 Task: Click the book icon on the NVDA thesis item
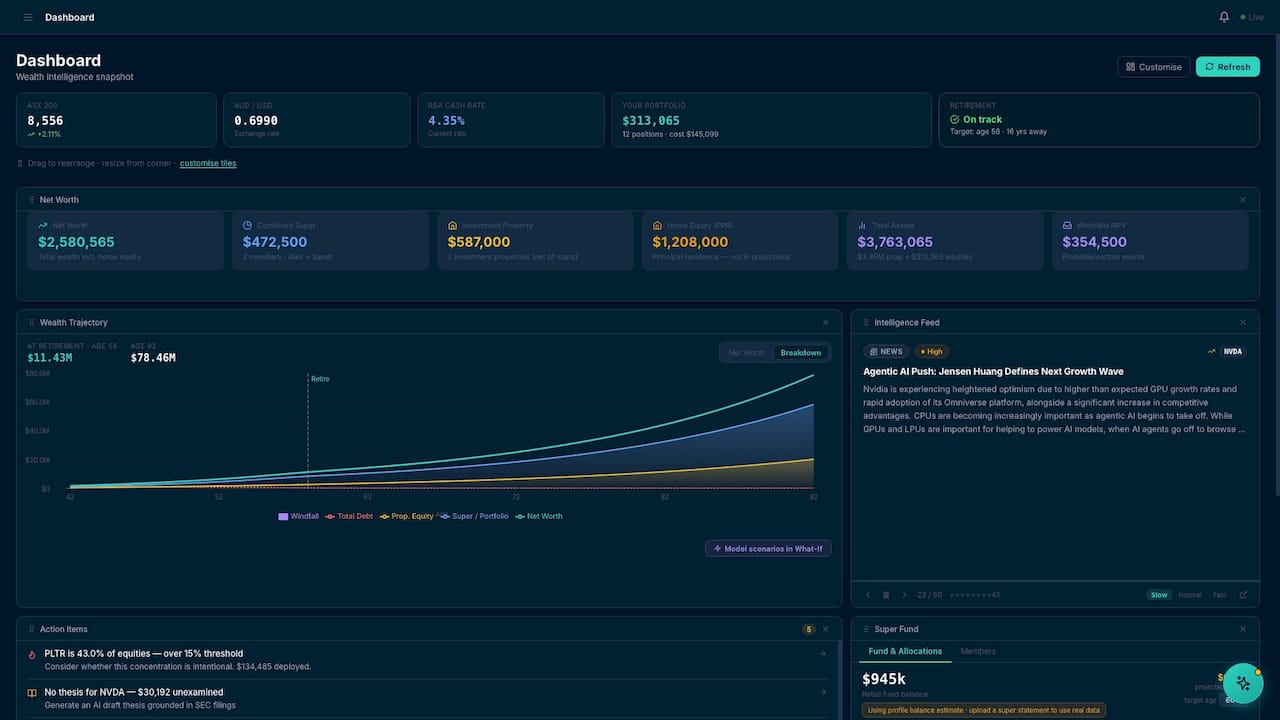click(30, 691)
